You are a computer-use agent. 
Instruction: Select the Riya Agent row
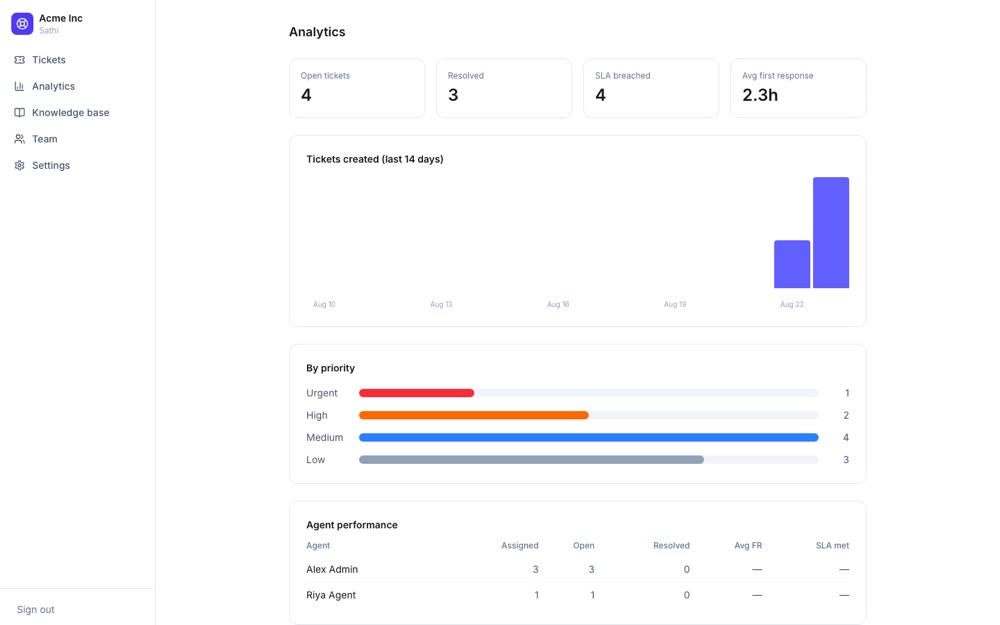pos(578,595)
